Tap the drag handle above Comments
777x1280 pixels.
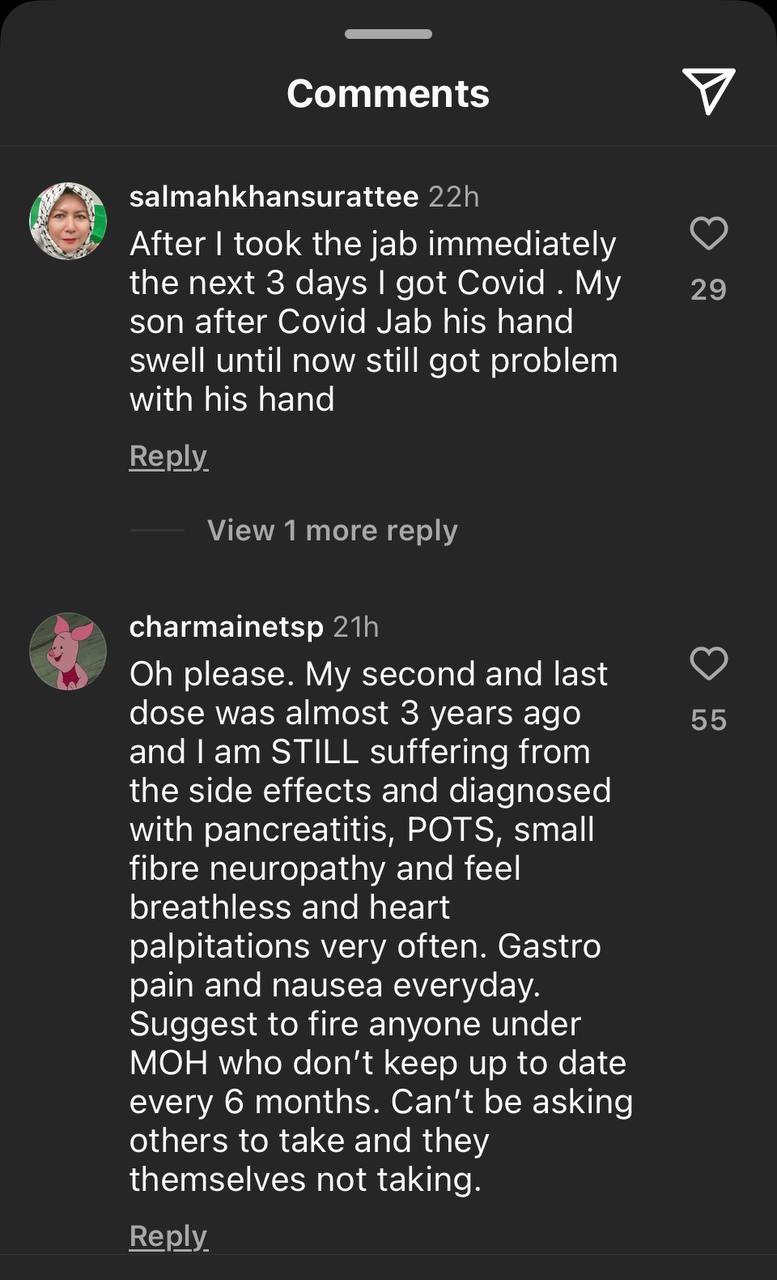point(388,34)
